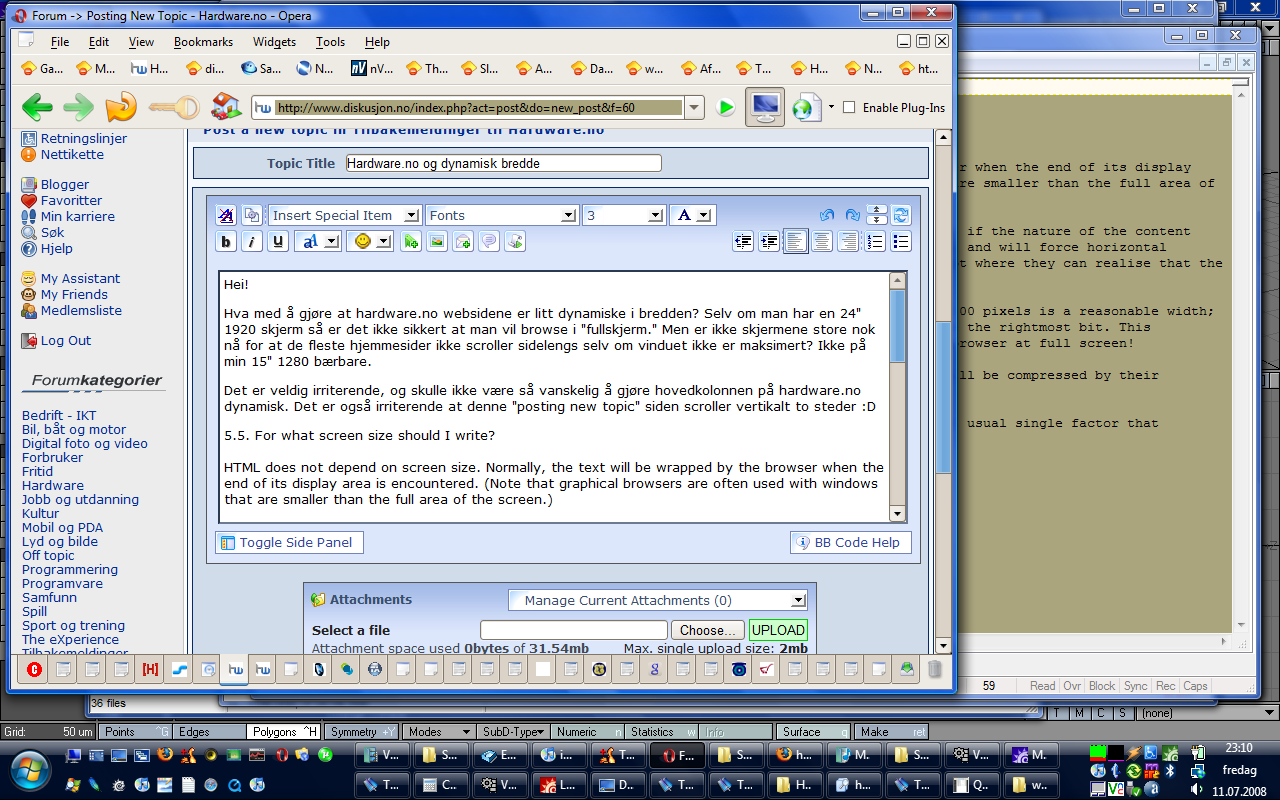Open Manage Current Attachments dropdown
The image size is (1280, 800).
point(657,600)
